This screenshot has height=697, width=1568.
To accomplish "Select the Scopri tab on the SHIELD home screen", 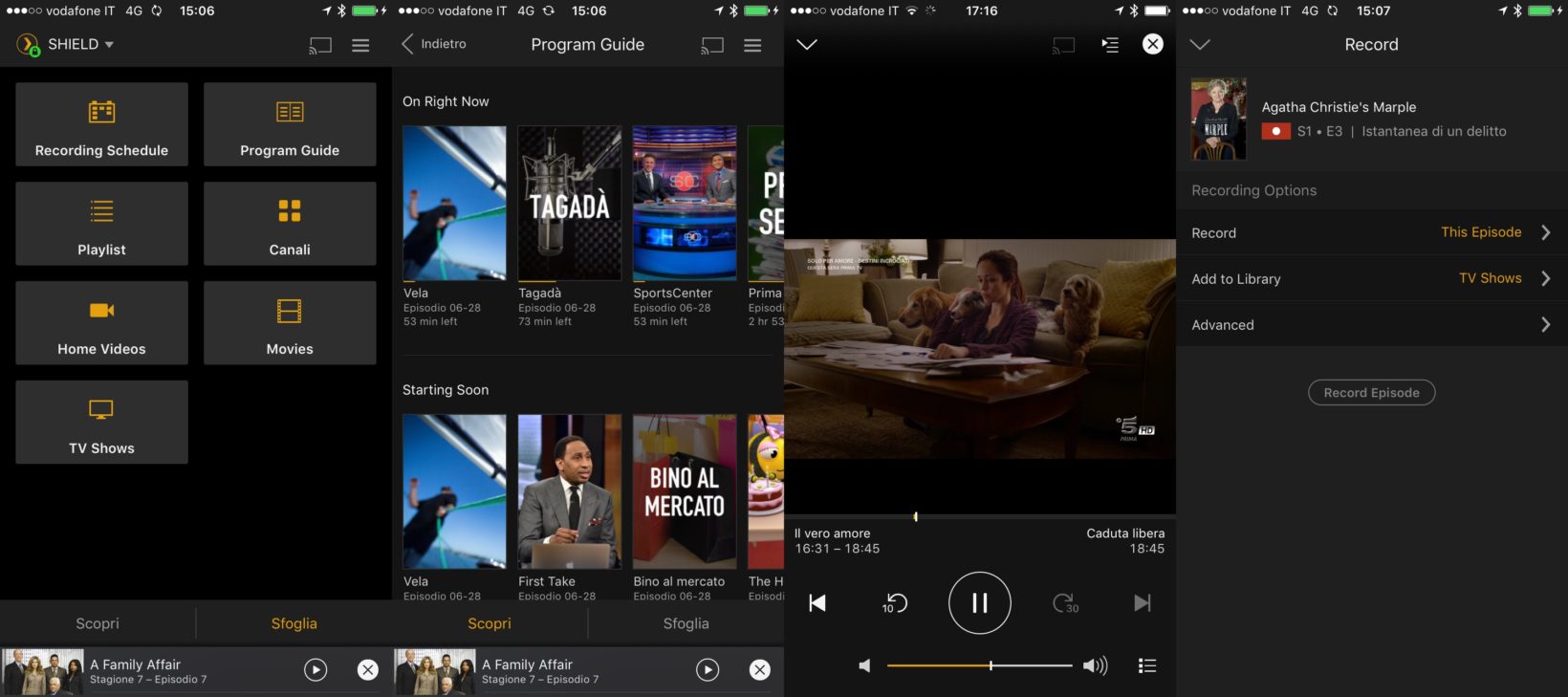I will point(98,623).
